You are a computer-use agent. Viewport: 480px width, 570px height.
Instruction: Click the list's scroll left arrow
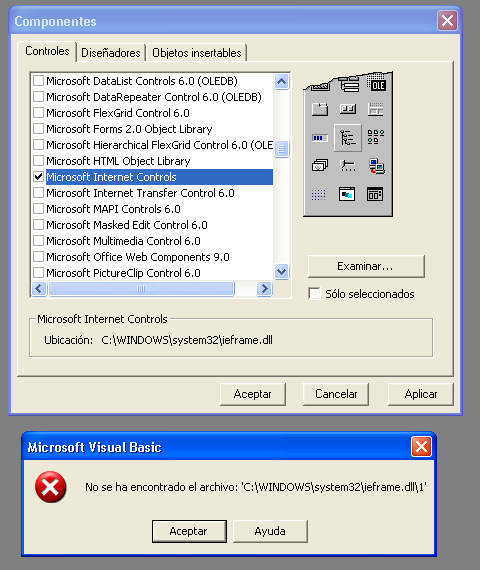pyautogui.click(x=39, y=288)
